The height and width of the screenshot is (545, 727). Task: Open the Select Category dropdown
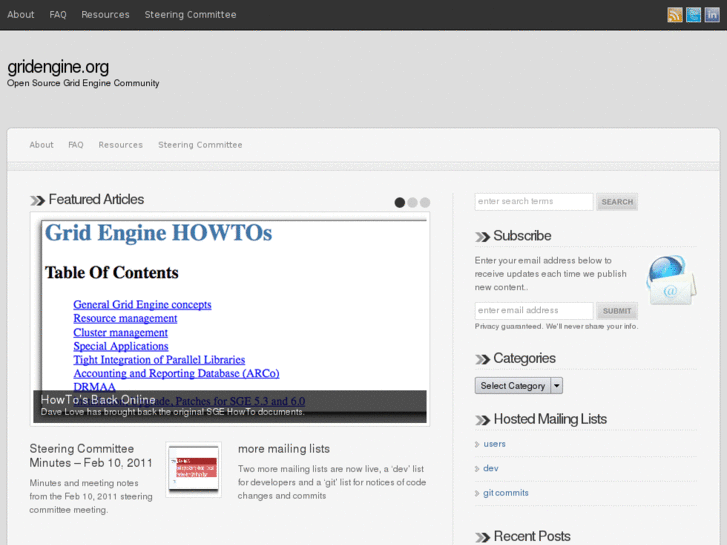[518, 385]
